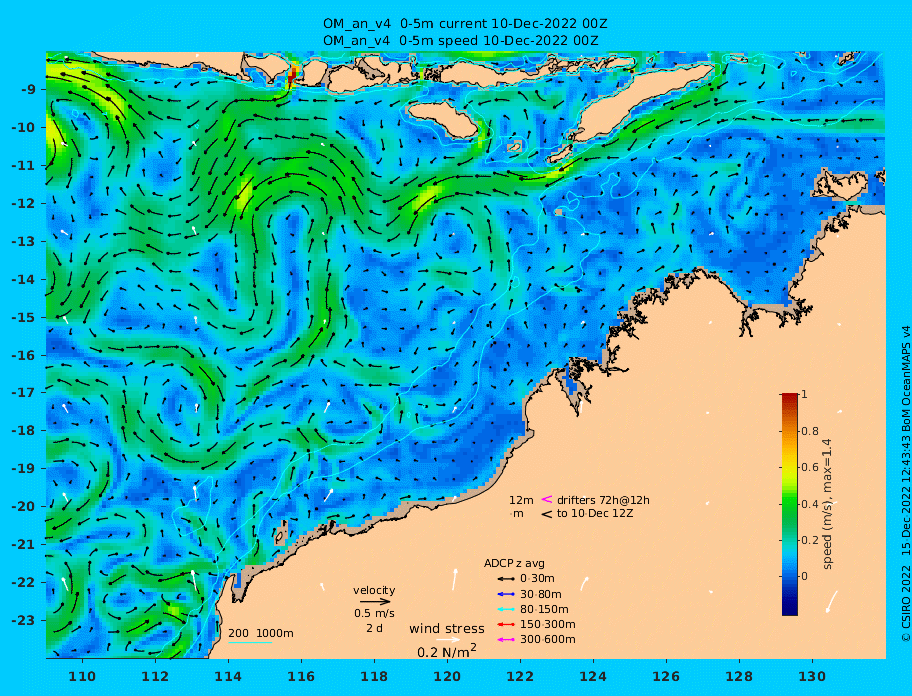Click the color bar tick label '0.4'
The height and width of the screenshot is (696, 912).
(810, 504)
